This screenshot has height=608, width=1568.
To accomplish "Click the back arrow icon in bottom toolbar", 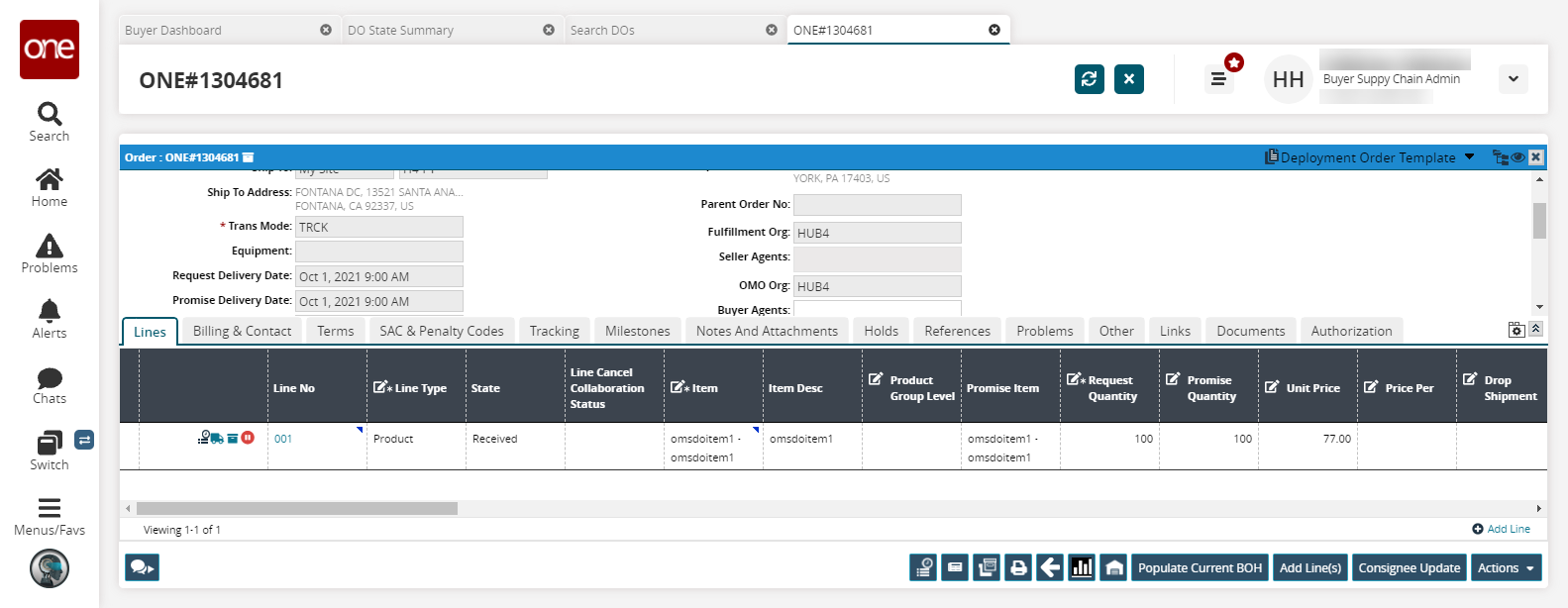I will click(x=1050, y=567).
